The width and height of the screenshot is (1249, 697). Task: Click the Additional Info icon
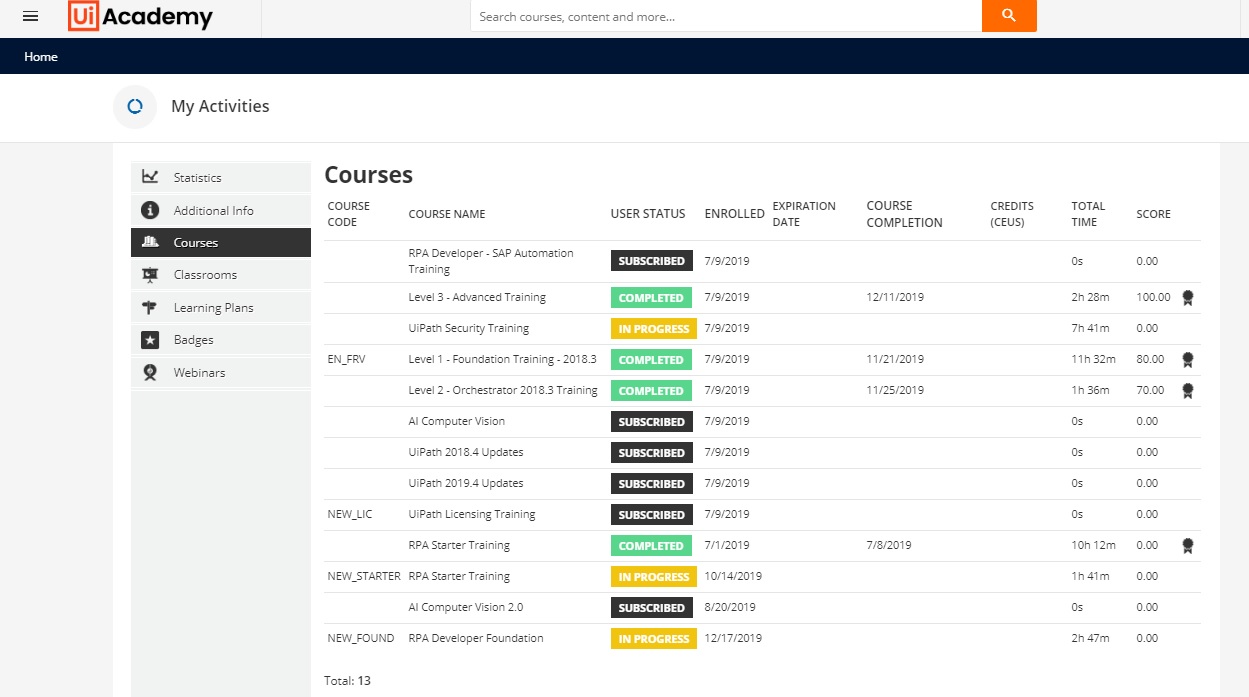(x=150, y=210)
